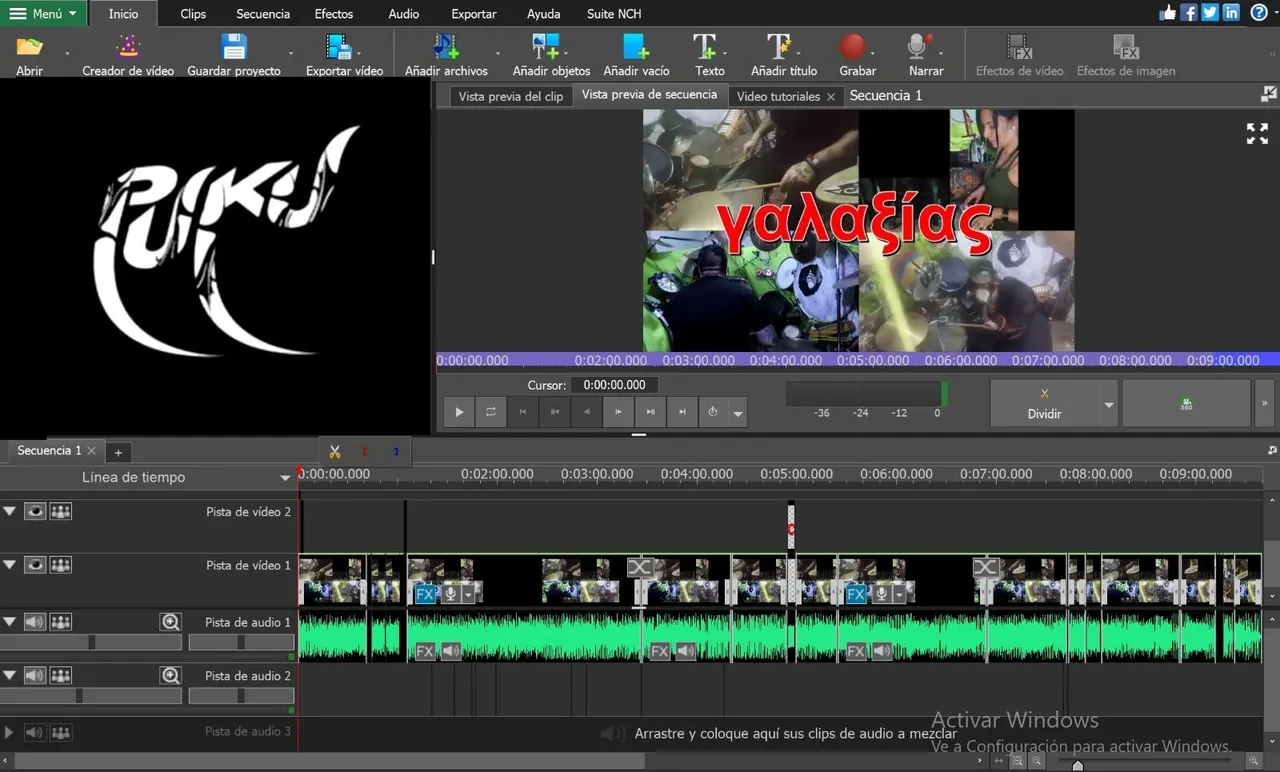Image resolution: width=1280 pixels, height=772 pixels.
Task: Set the red in-point bracket marker
Action: pyautogui.click(x=365, y=452)
